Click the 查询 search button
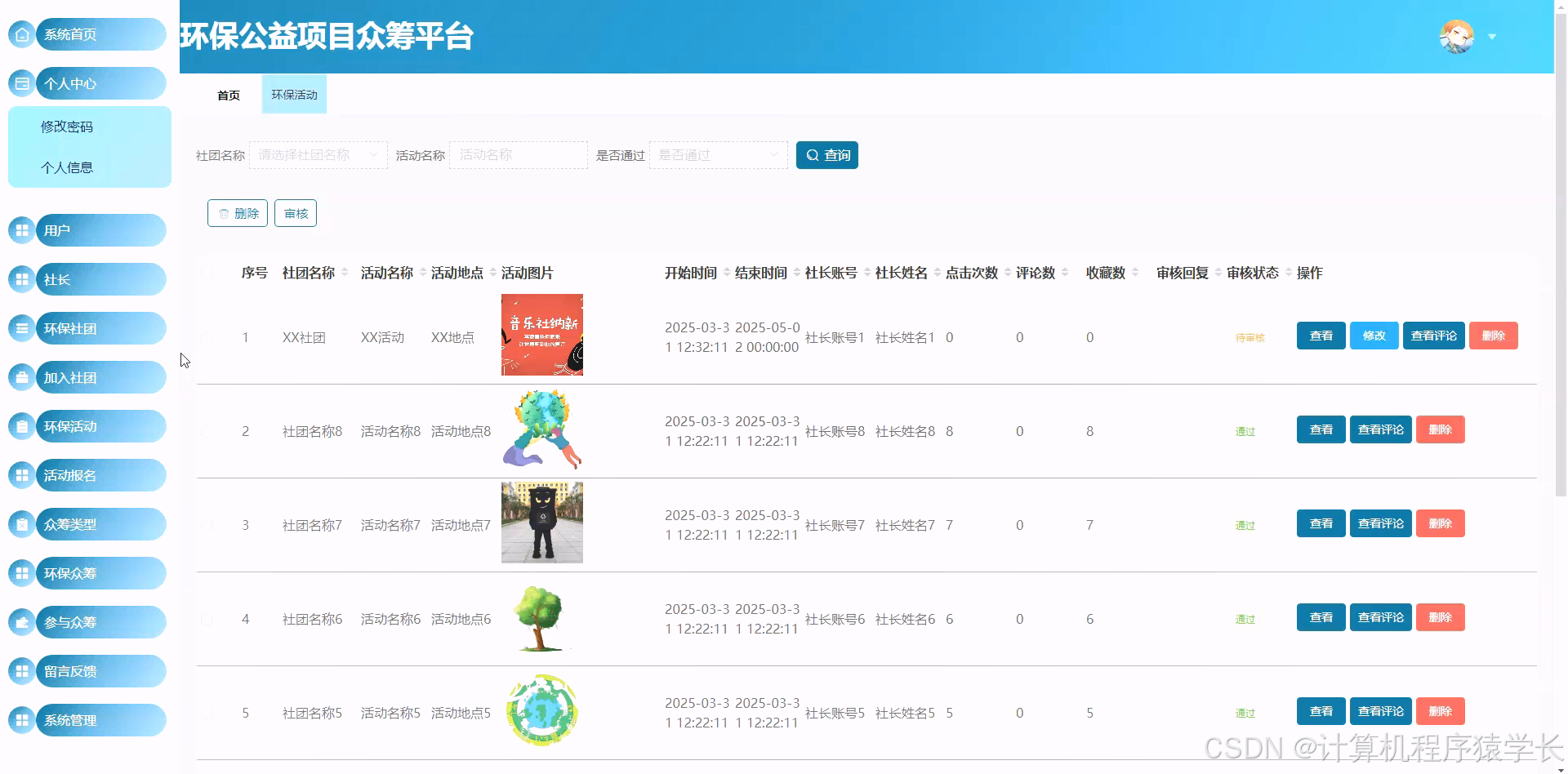The image size is (1568, 774). [x=827, y=155]
